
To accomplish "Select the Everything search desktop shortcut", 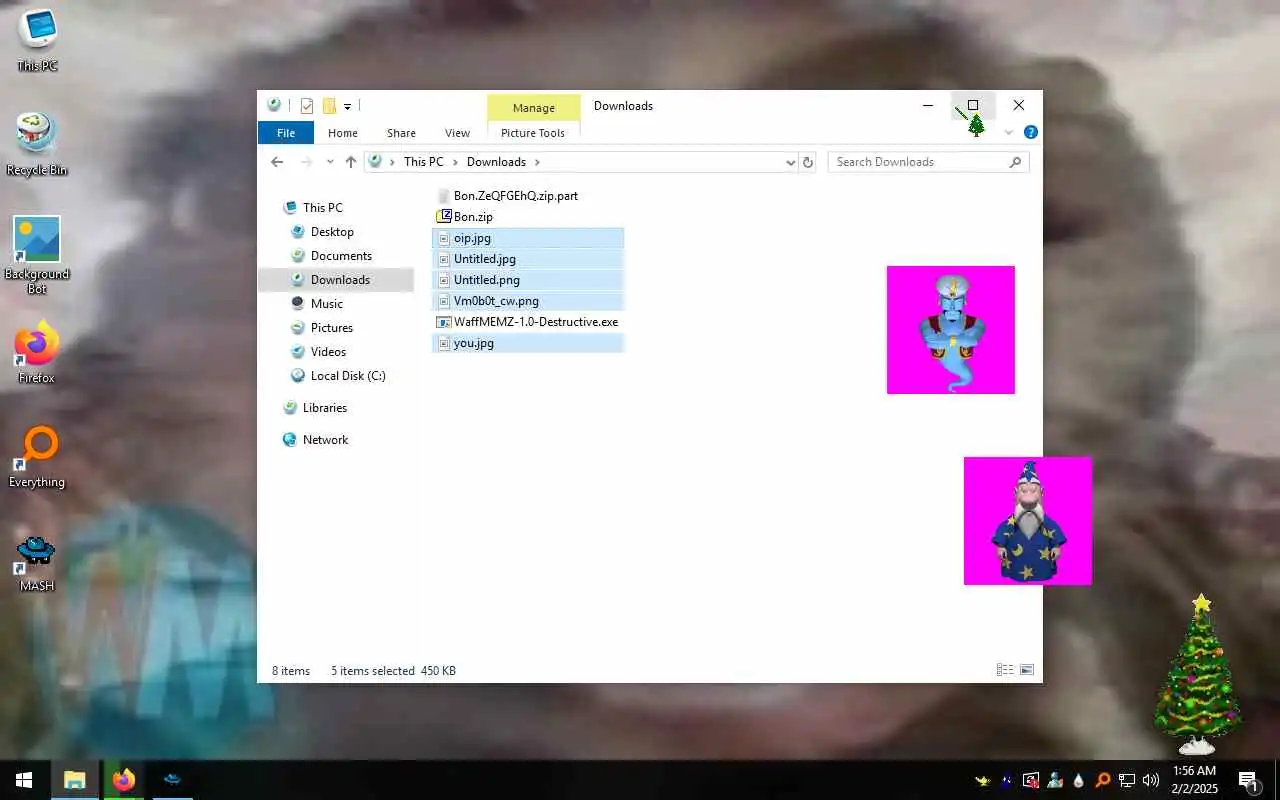I will click(x=37, y=457).
